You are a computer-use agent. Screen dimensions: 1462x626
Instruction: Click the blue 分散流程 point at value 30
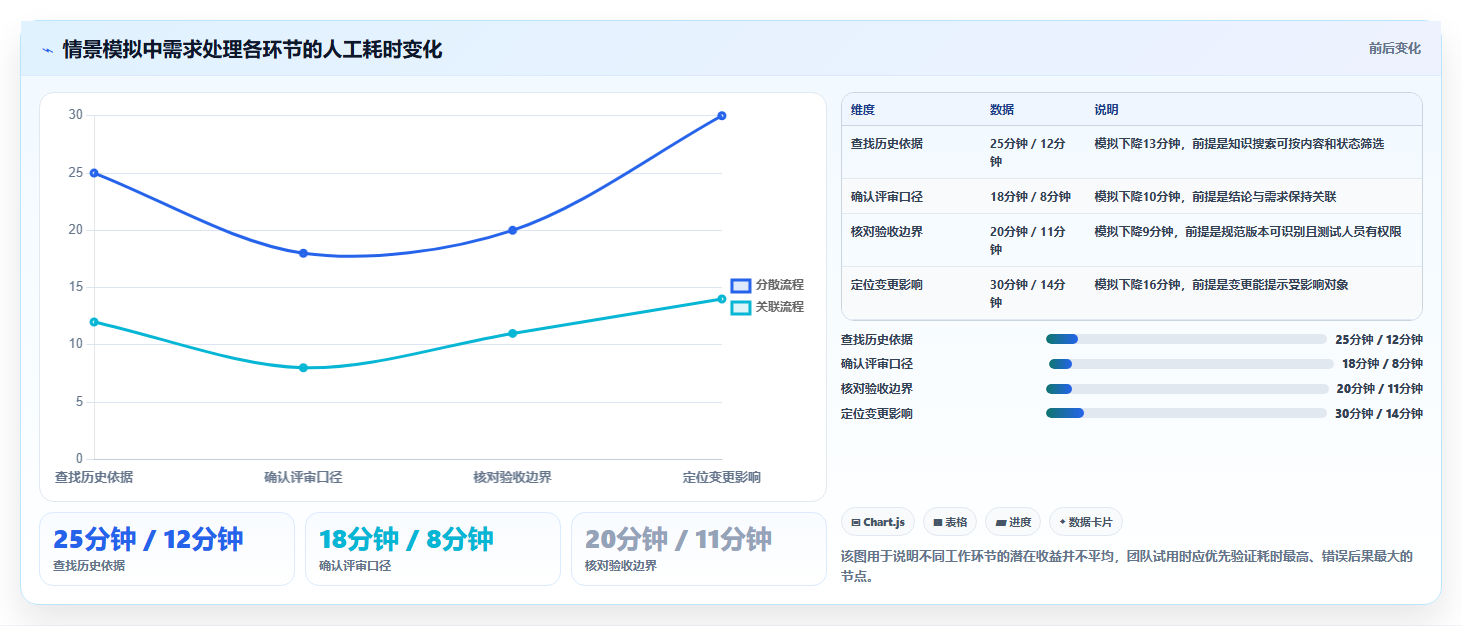(722, 116)
